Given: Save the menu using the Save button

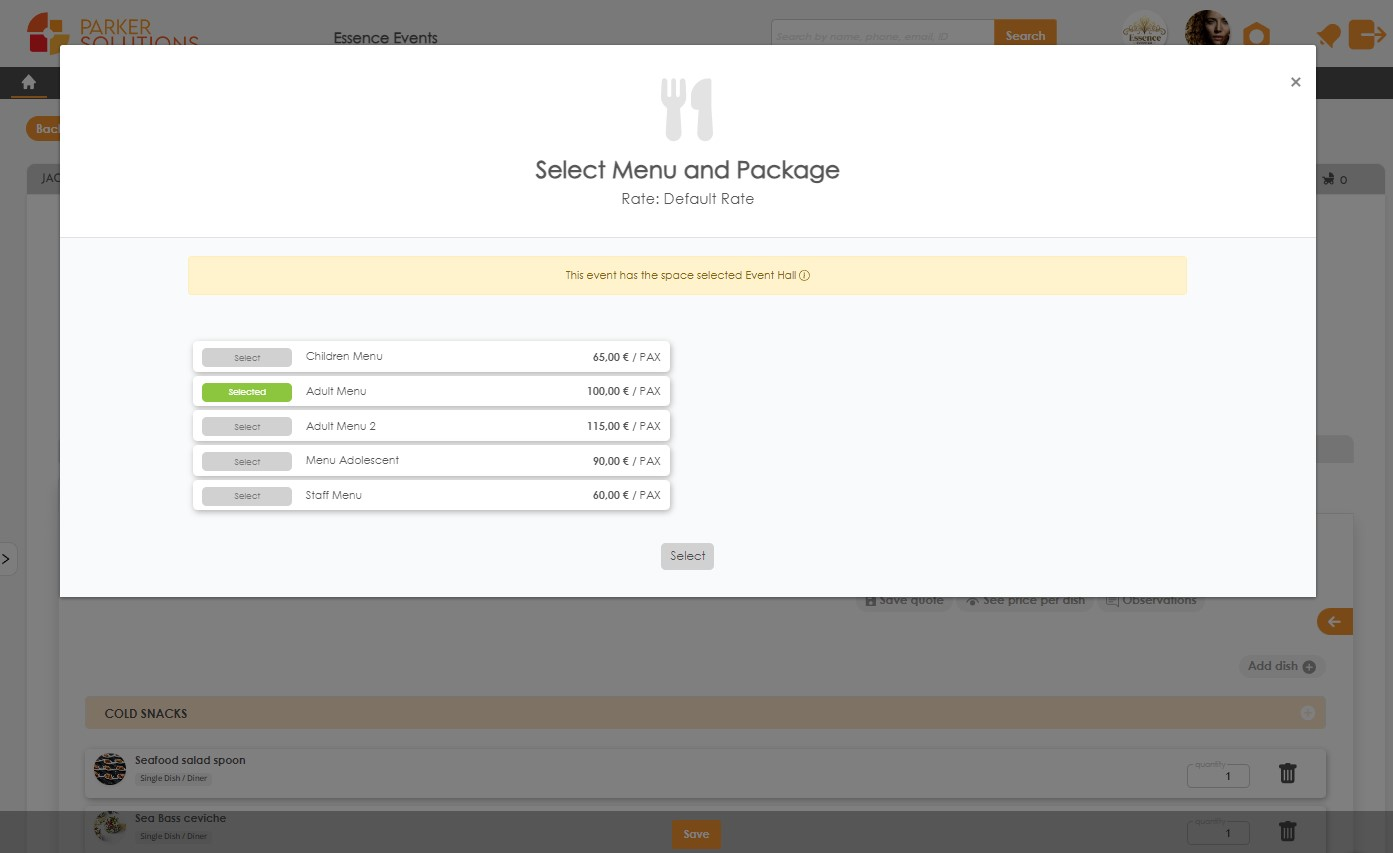Looking at the screenshot, I should (695, 833).
